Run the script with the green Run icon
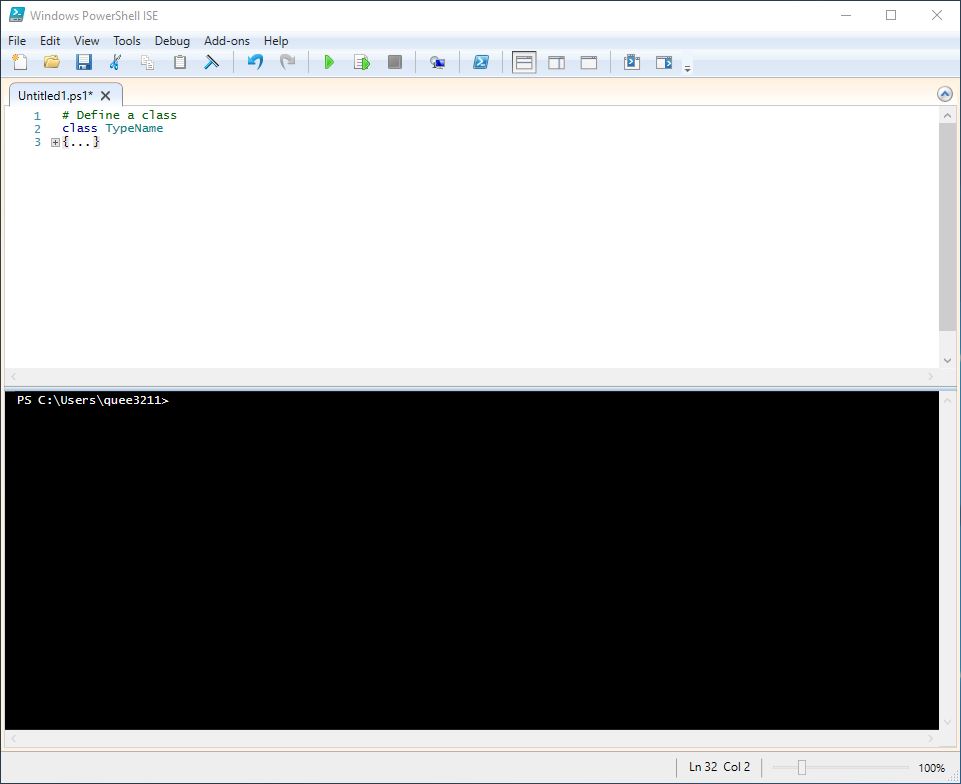 [x=329, y=61]
